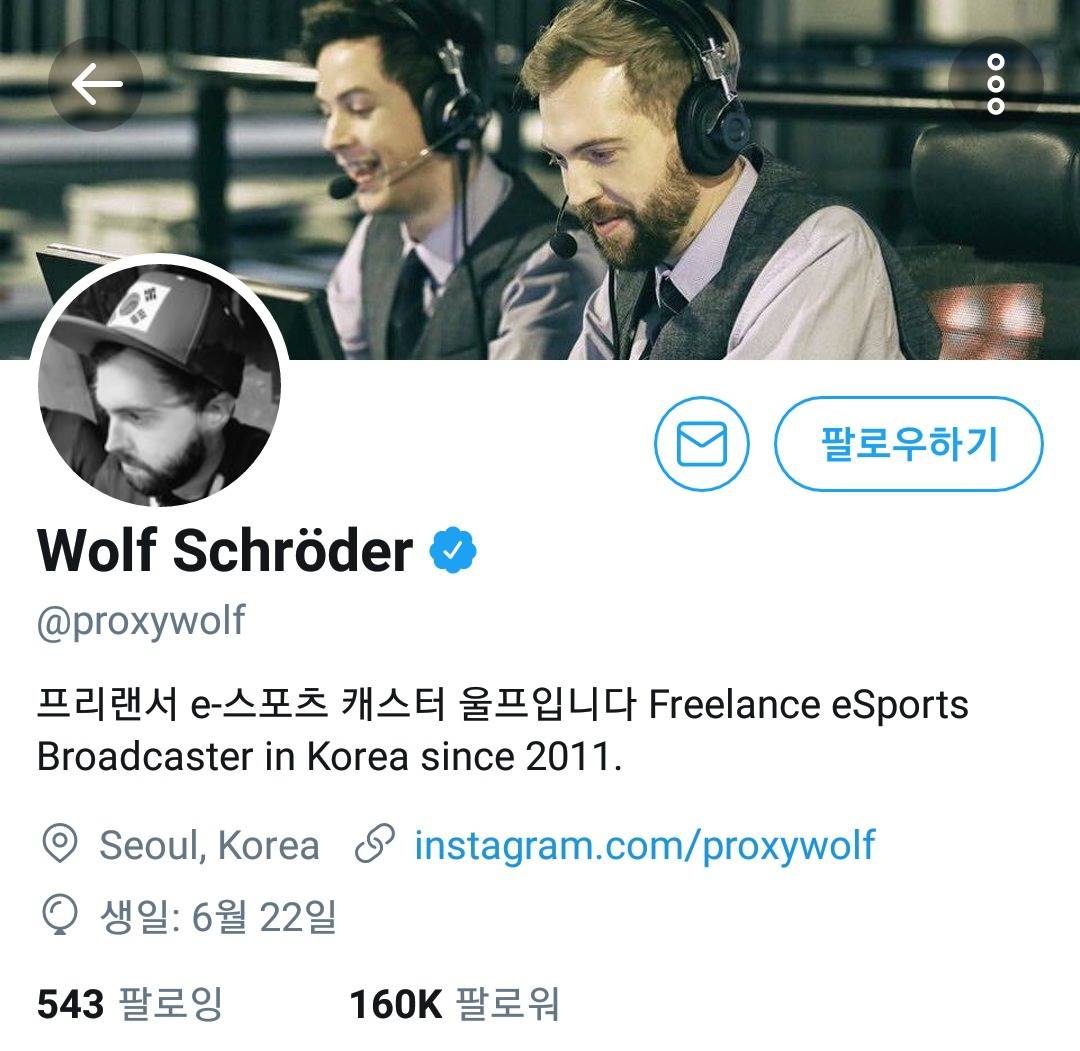Click the Wolf Schröder display name
Image resolution: width=1080 pixels, height=1051 pixels.
pos(225,550)
